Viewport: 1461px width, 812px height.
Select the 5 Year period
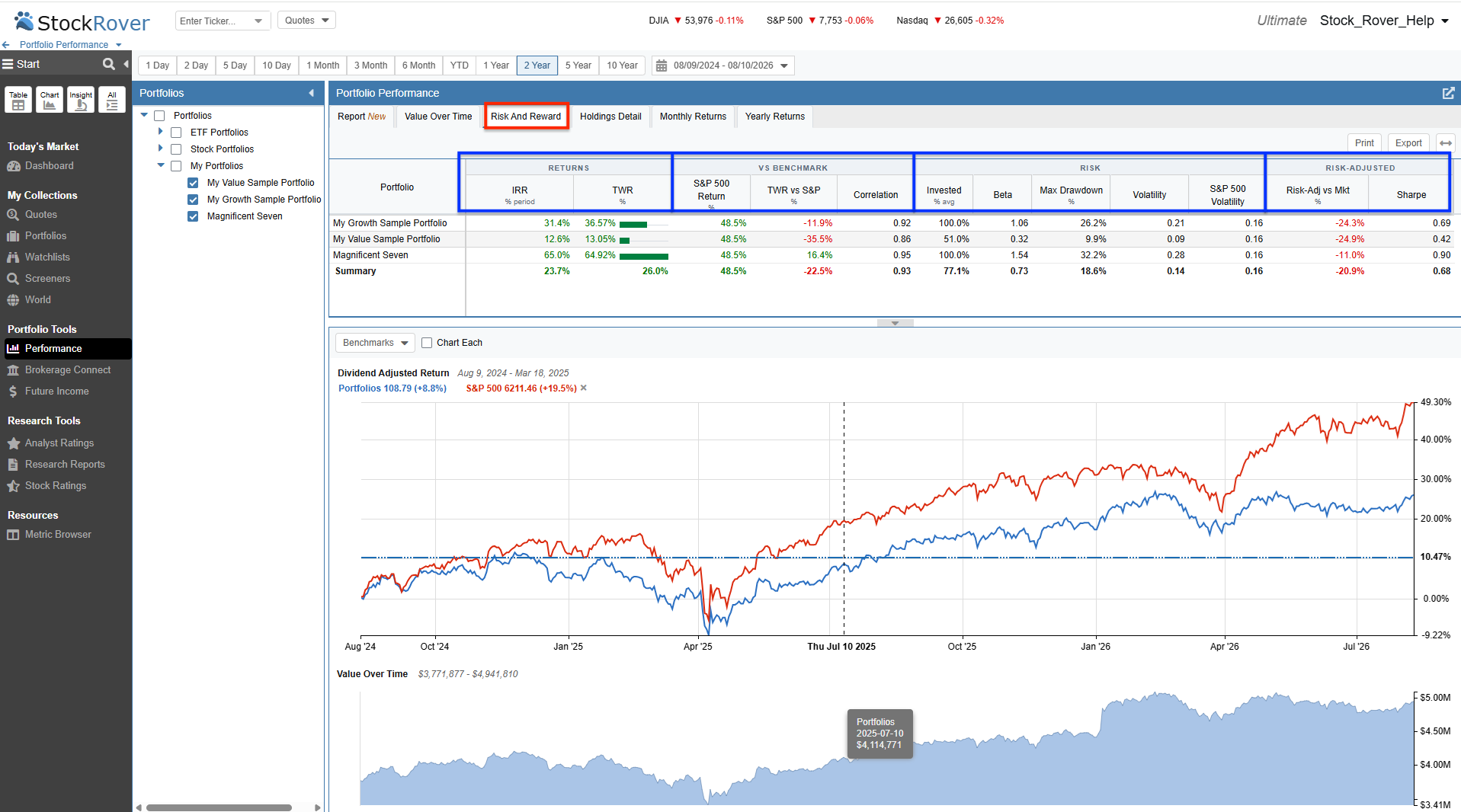click(x=578, y=66)
